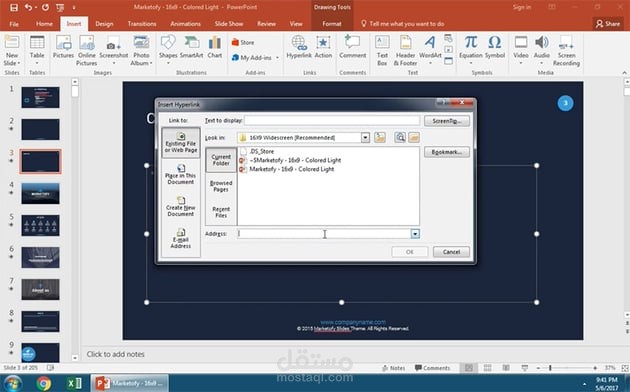Click the Slide Sorter view icon
630x392 pixels.
coord(487,368)
